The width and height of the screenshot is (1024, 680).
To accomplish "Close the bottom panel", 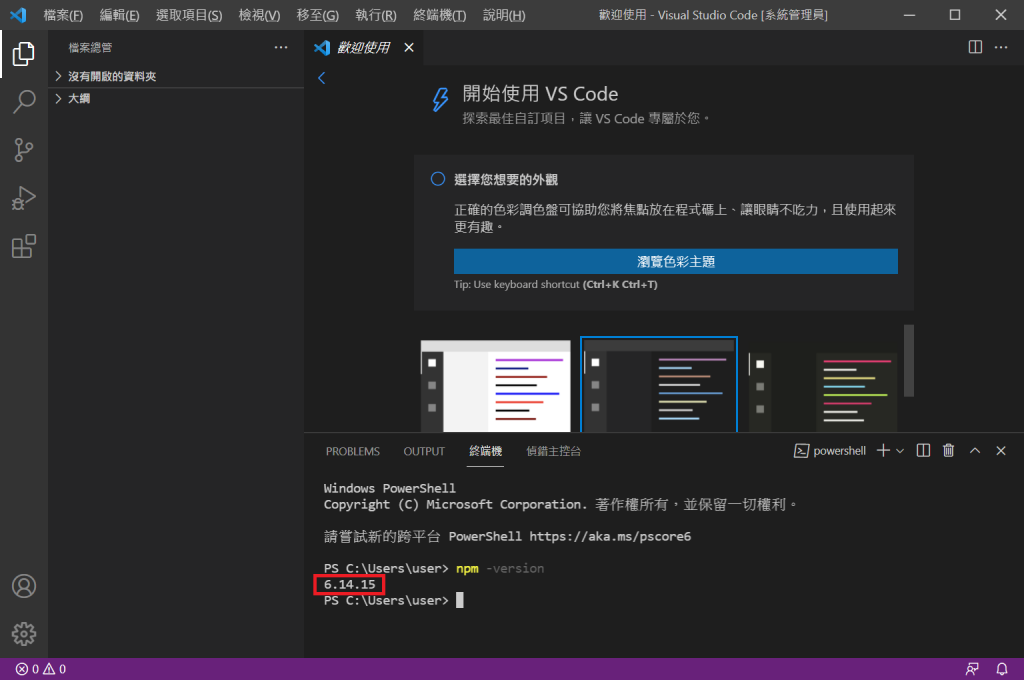I will 1000,451.
